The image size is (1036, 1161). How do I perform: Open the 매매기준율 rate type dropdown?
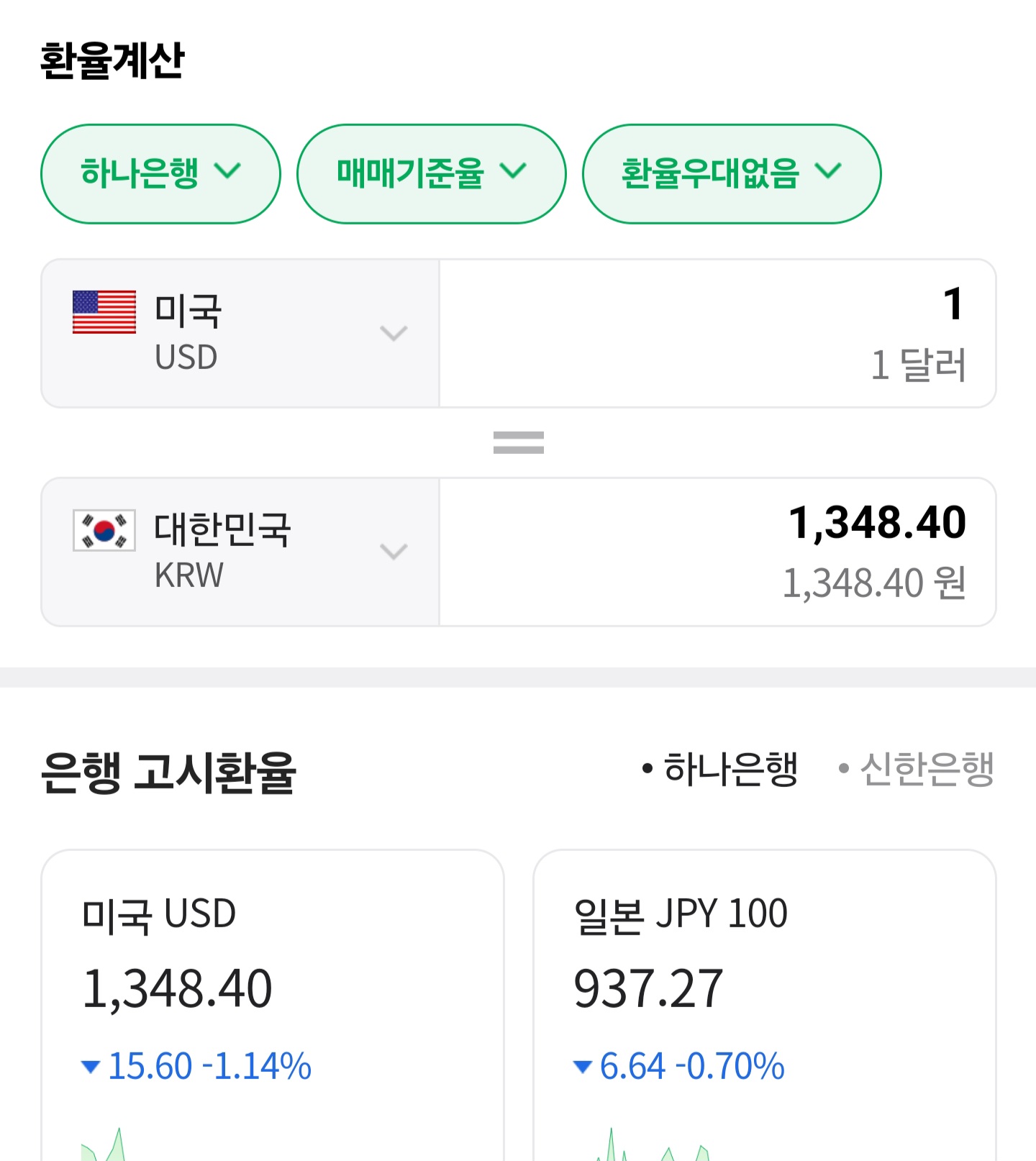[x=431, y=173]
